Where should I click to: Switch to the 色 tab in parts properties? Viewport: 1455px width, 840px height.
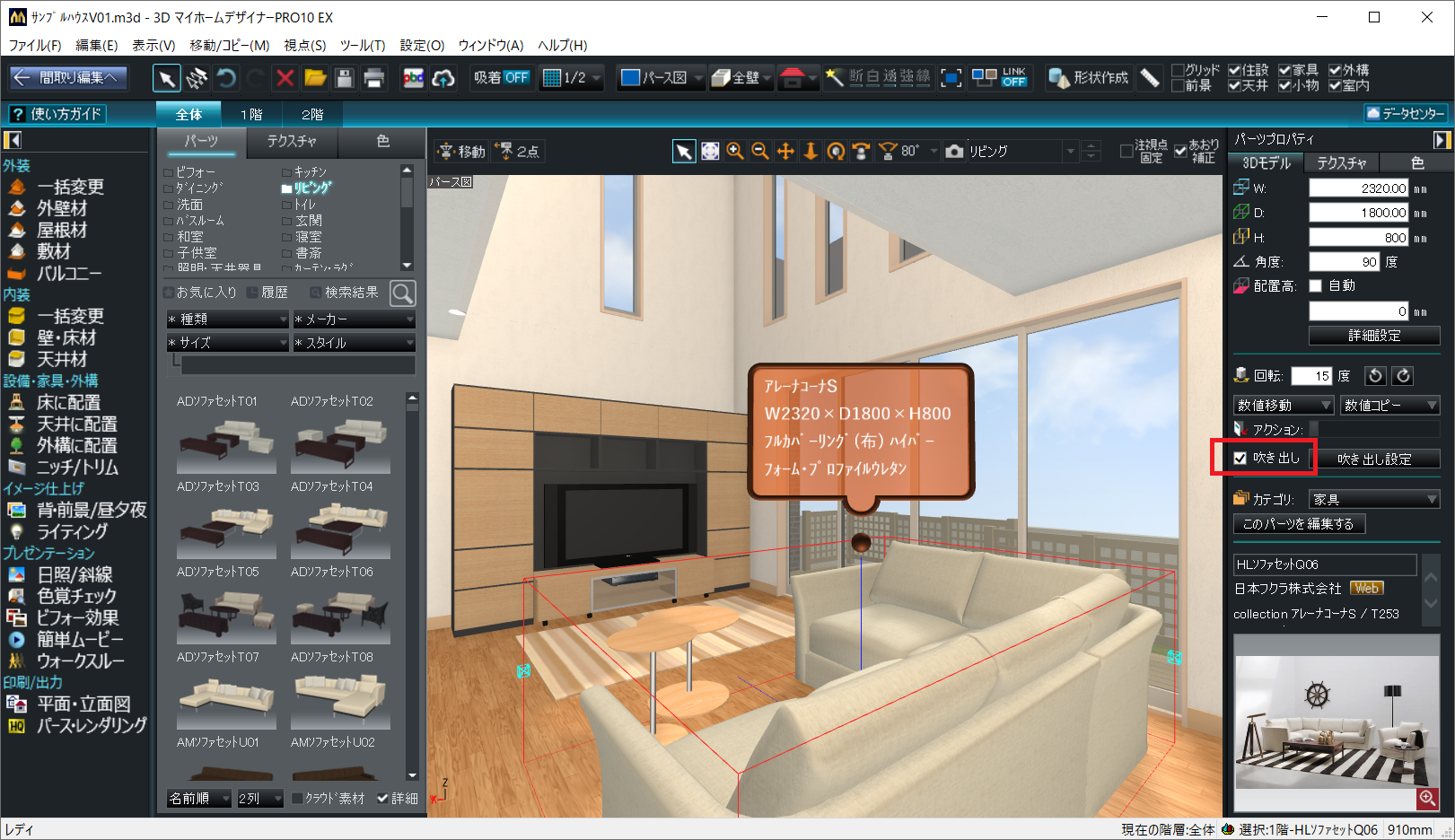click(1417, 163)
